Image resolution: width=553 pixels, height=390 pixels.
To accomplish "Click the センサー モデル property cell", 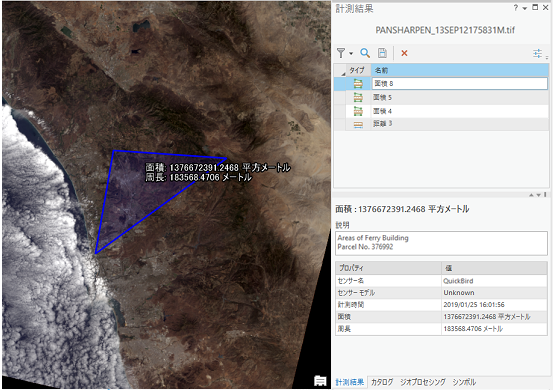I will [x=388, y=293].
